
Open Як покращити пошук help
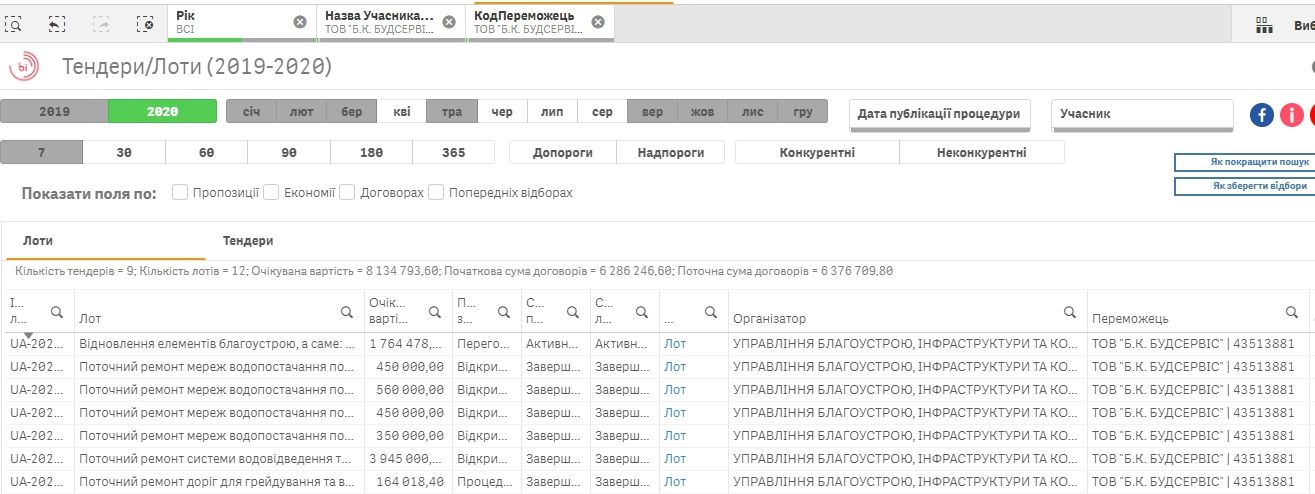(1245, 162)
